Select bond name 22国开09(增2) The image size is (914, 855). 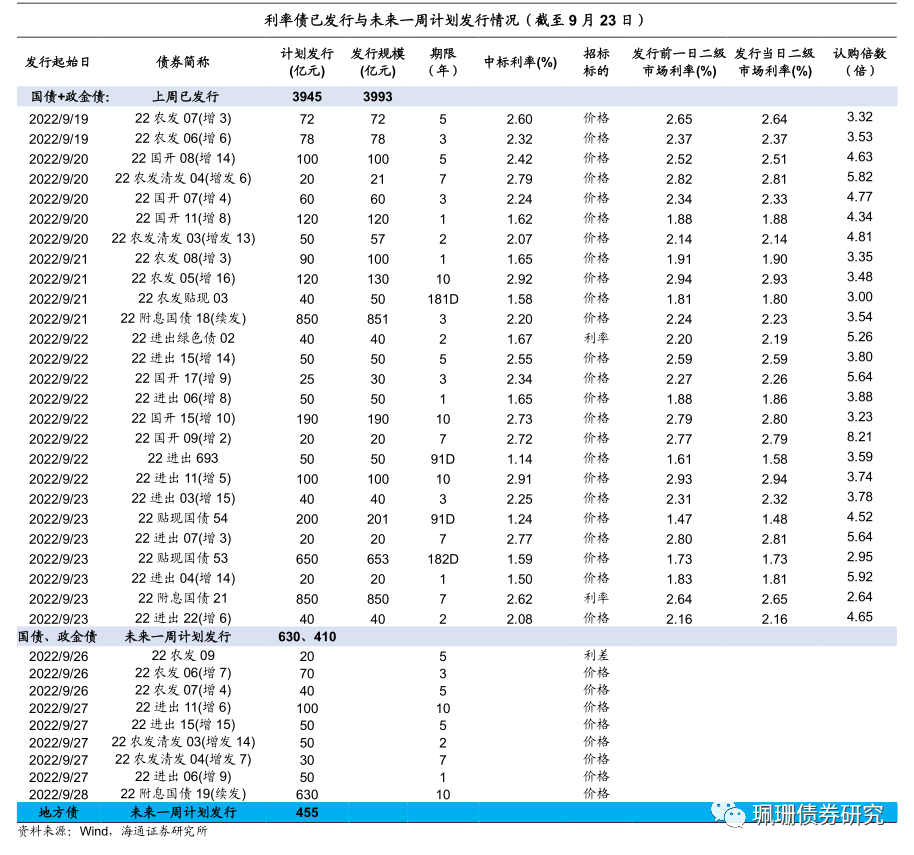click(183, 438)
